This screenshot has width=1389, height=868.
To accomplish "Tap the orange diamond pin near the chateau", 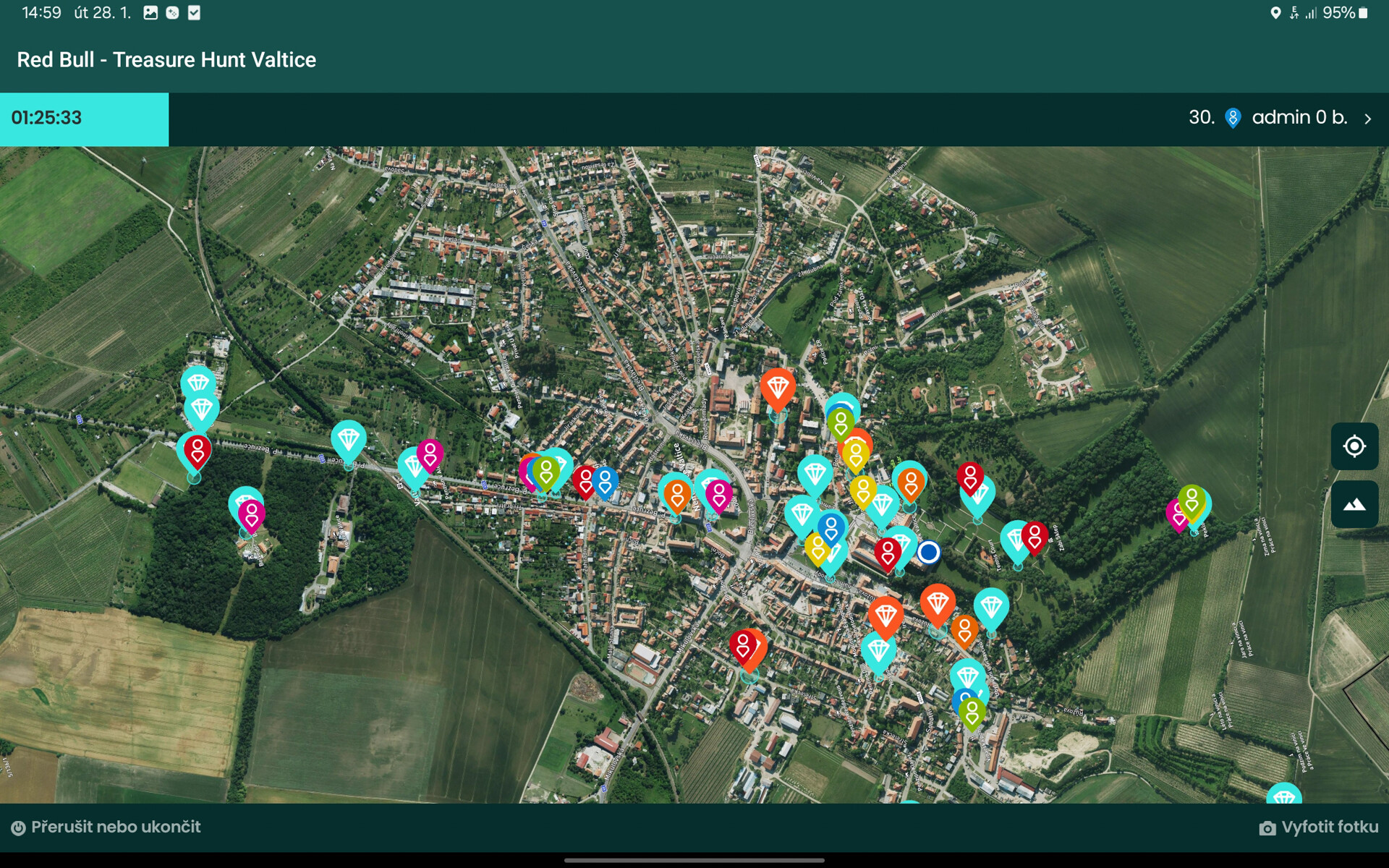I will pos(778,390).
